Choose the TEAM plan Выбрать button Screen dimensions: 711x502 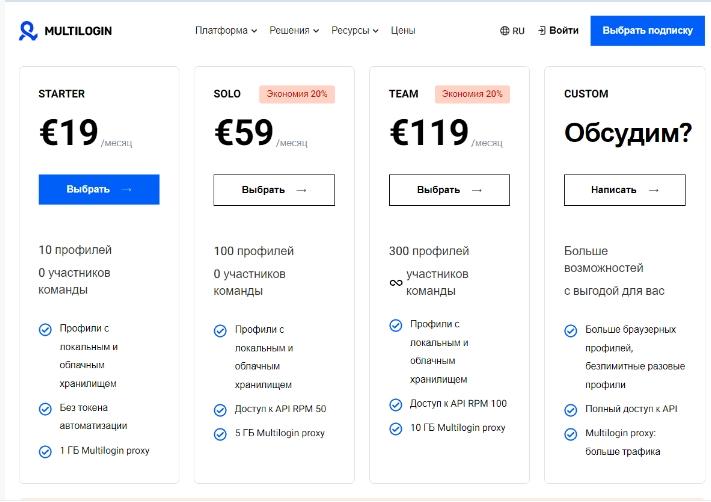point(449,190)
